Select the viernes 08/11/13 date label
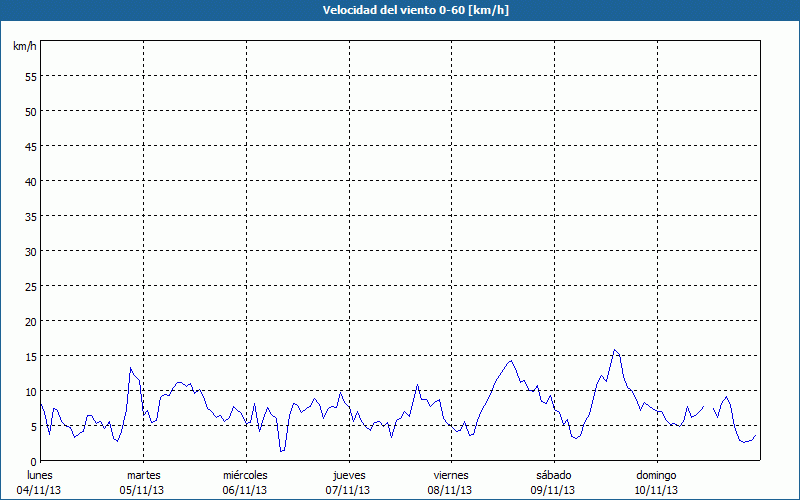The height and width of the screenshot is (500, 800). pyautogui.click(x=451, y=482)
